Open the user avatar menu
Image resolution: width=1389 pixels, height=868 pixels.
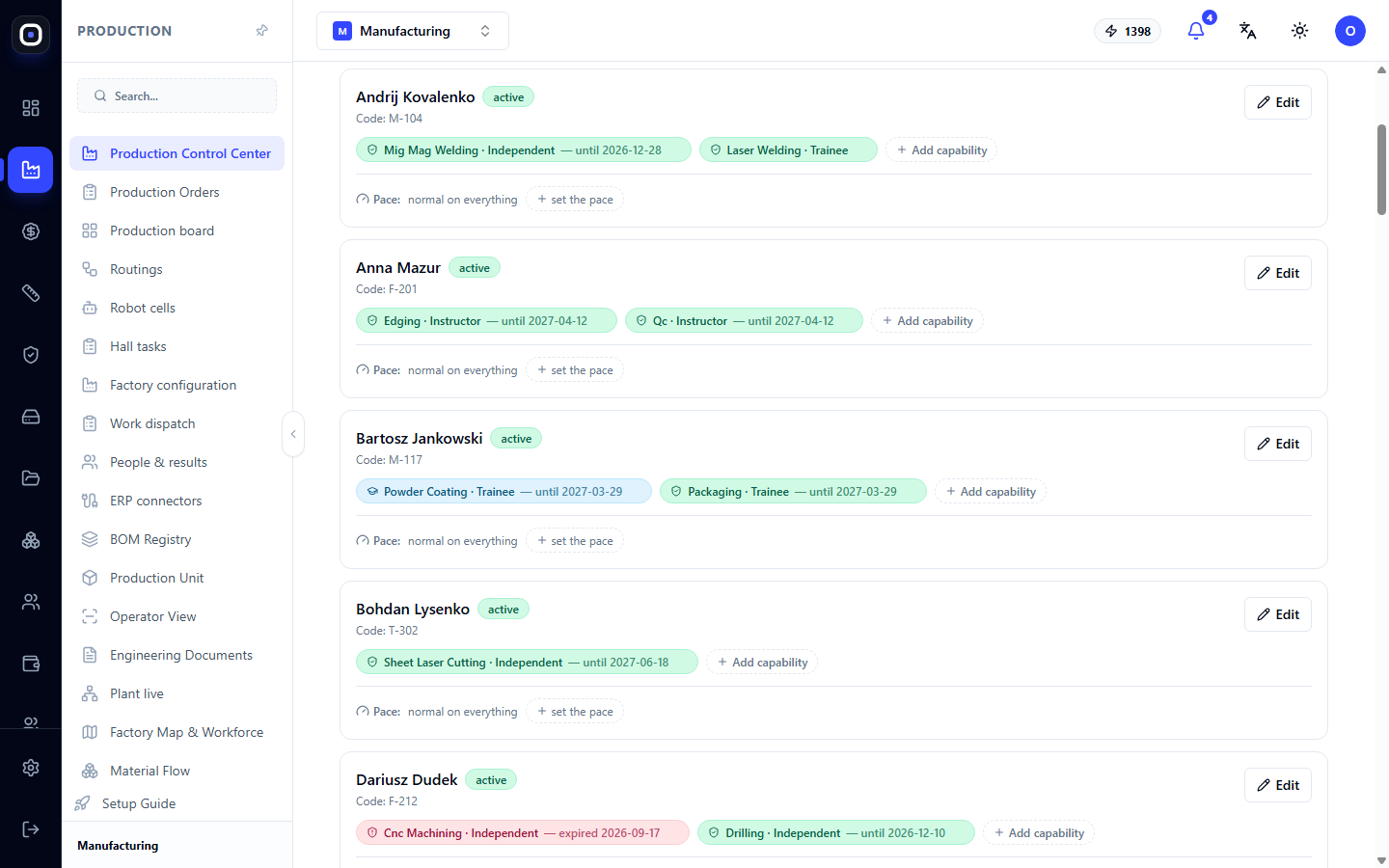point(1350,31)
